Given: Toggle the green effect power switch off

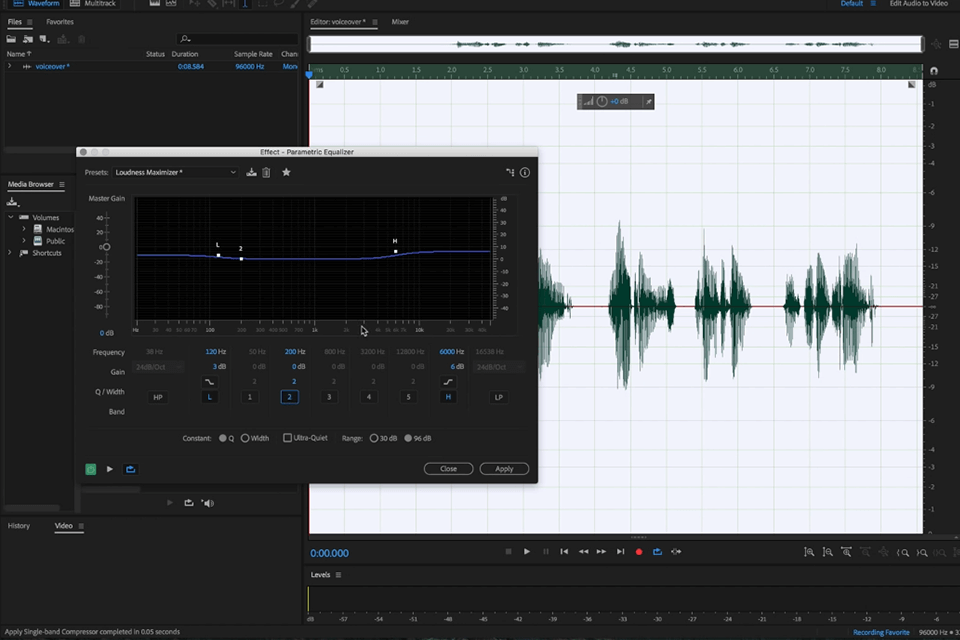Looking at the screenshot, I should pos(90,468).
